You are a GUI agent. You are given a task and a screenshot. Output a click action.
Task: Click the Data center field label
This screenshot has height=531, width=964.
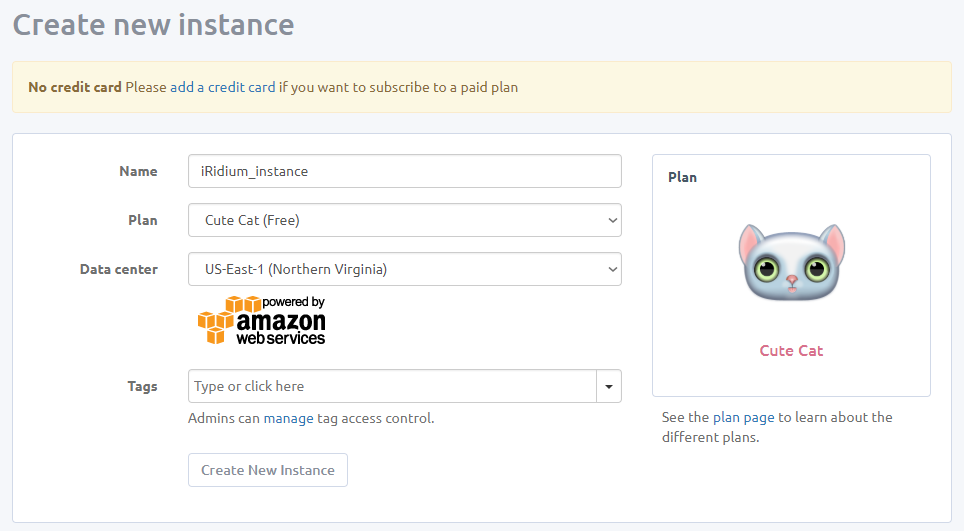pos(119,269)
